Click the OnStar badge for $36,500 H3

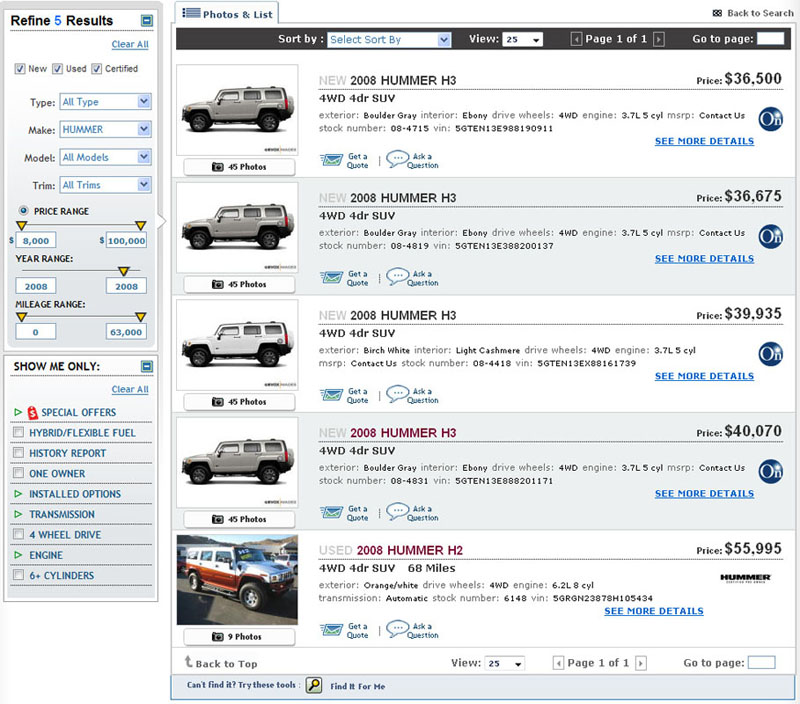[770, 119]
